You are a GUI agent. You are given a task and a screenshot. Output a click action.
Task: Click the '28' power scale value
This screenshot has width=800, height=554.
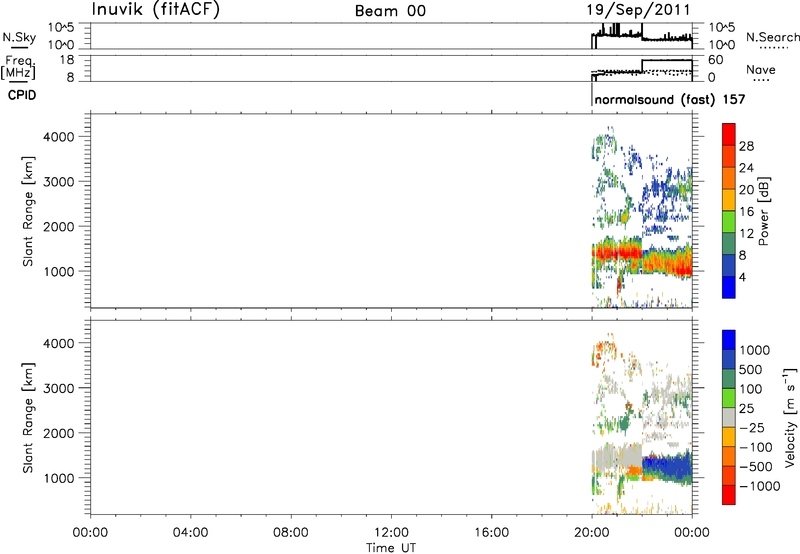click(x=746, y=146)
